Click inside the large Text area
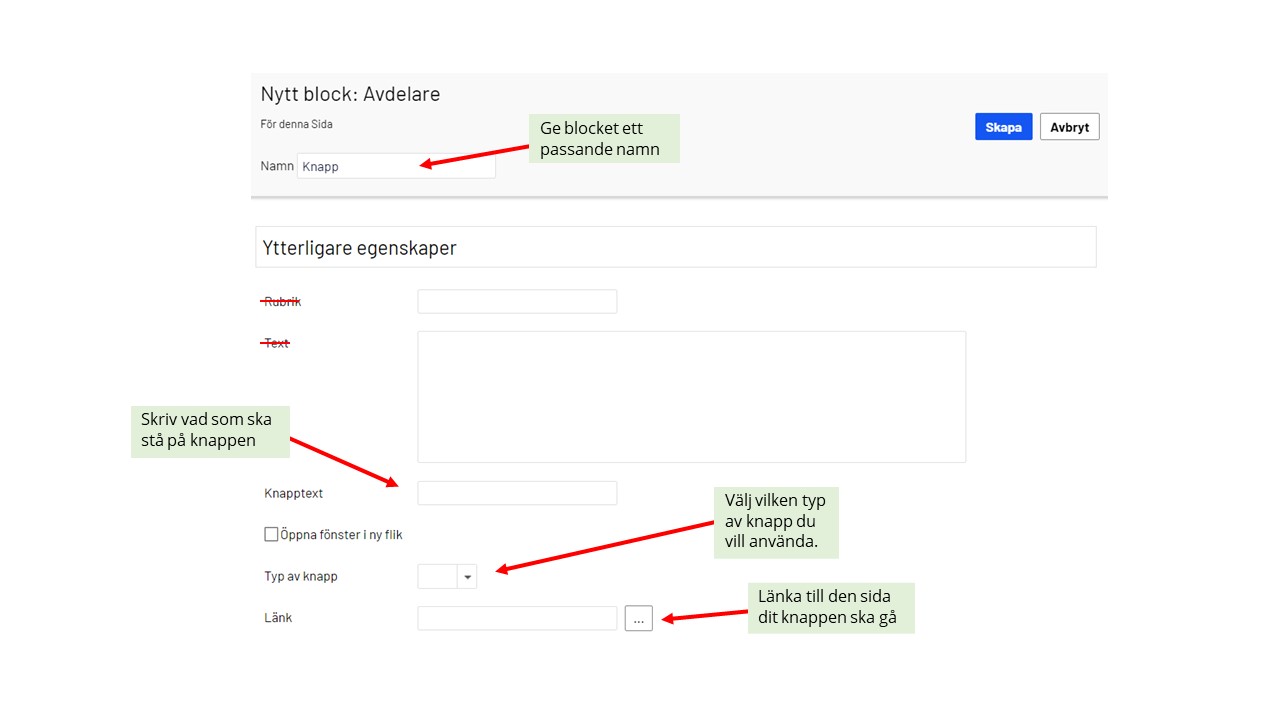This screenshot has width=1277, height=718. (691, 396)
